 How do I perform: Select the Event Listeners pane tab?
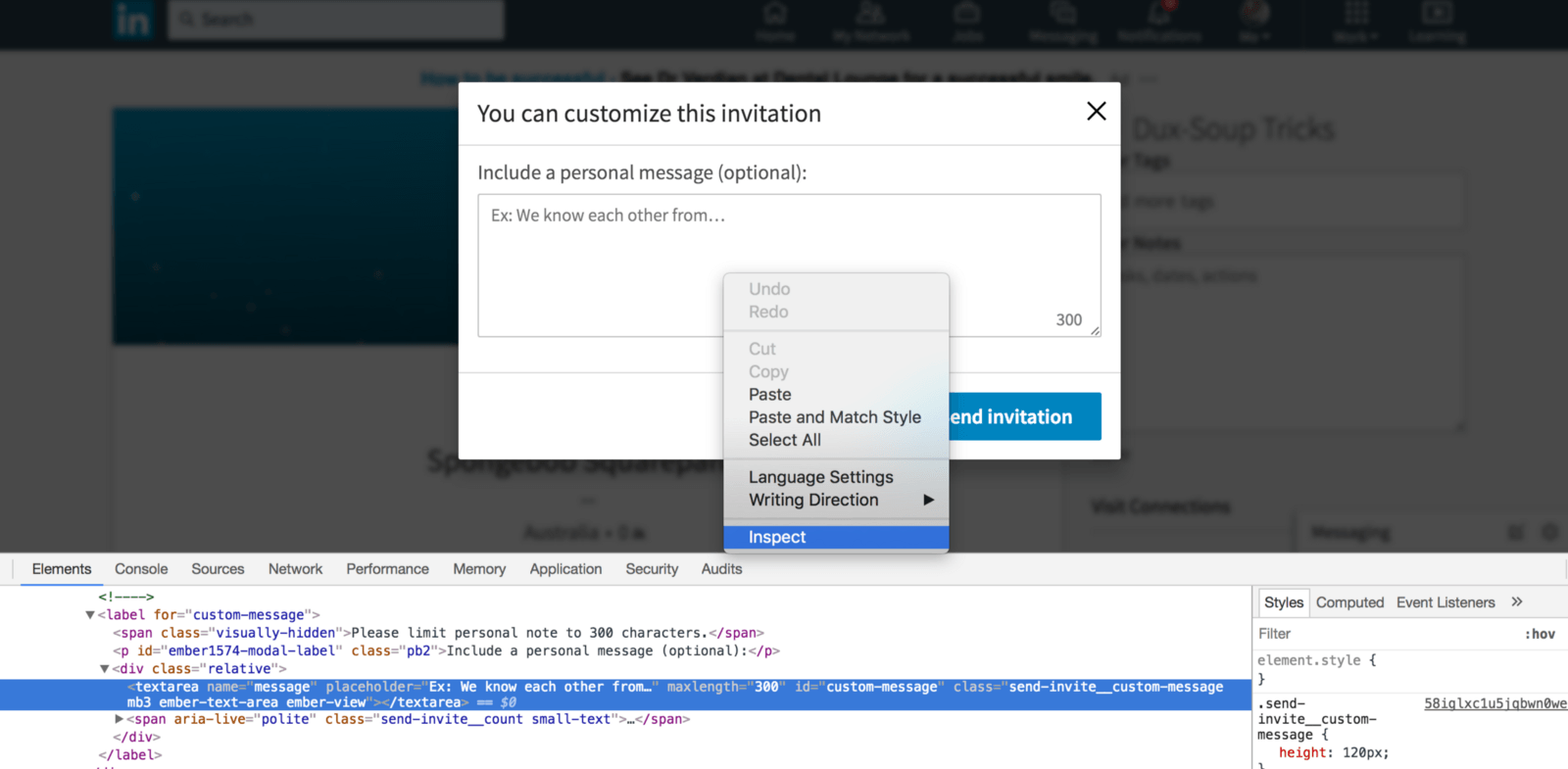(1445, 602)
